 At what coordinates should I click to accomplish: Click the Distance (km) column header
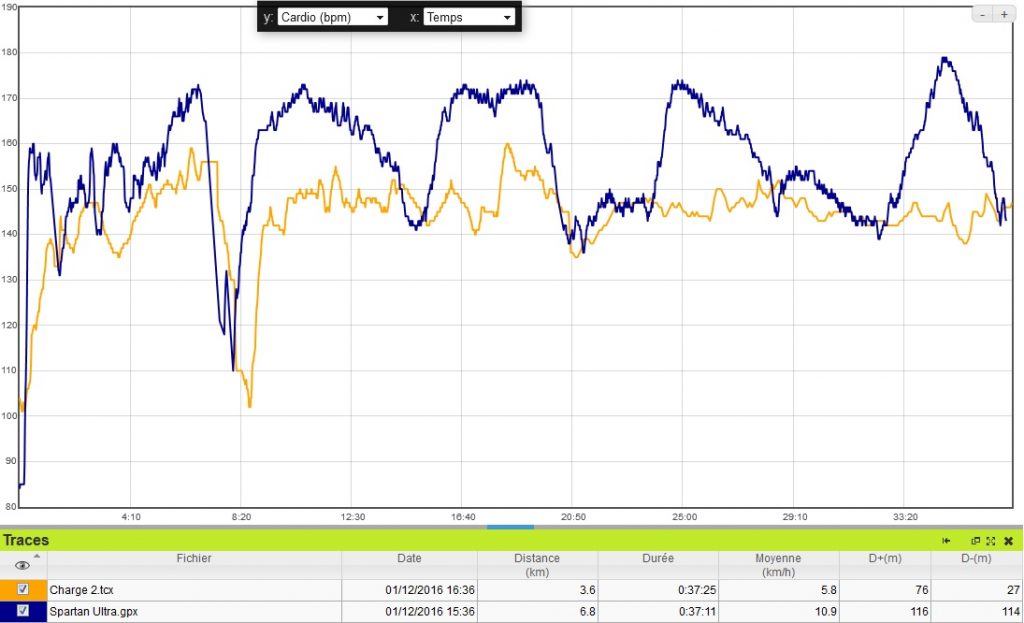[537, 564]
